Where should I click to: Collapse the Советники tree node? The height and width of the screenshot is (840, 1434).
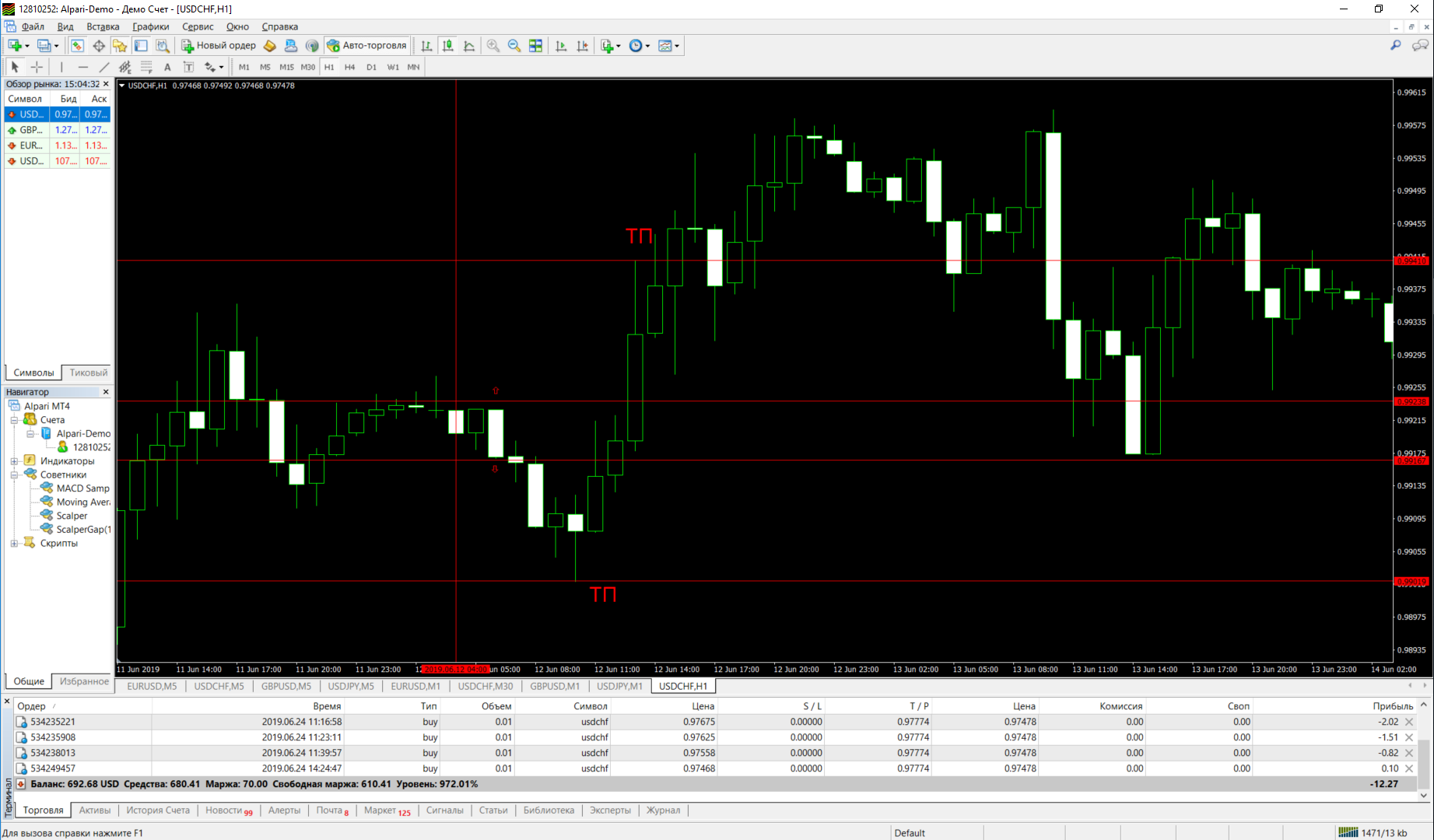coord(14,474)
